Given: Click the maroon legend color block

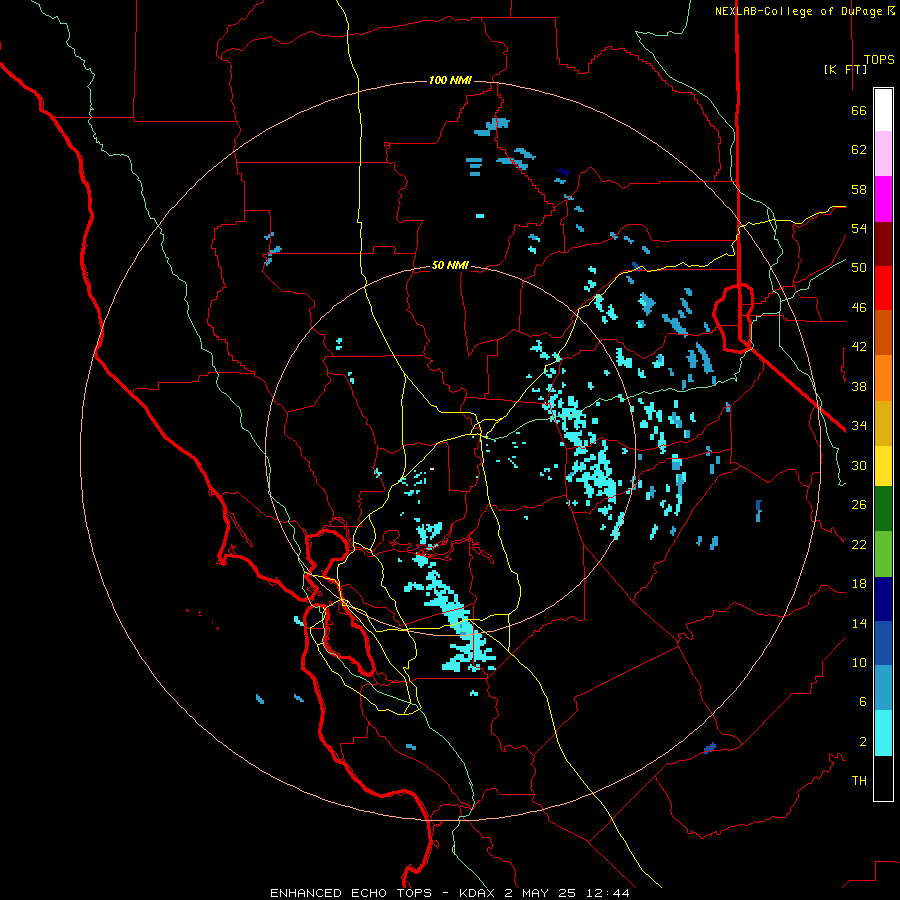Looking at the screenshot, I should (x=883, y=244).
